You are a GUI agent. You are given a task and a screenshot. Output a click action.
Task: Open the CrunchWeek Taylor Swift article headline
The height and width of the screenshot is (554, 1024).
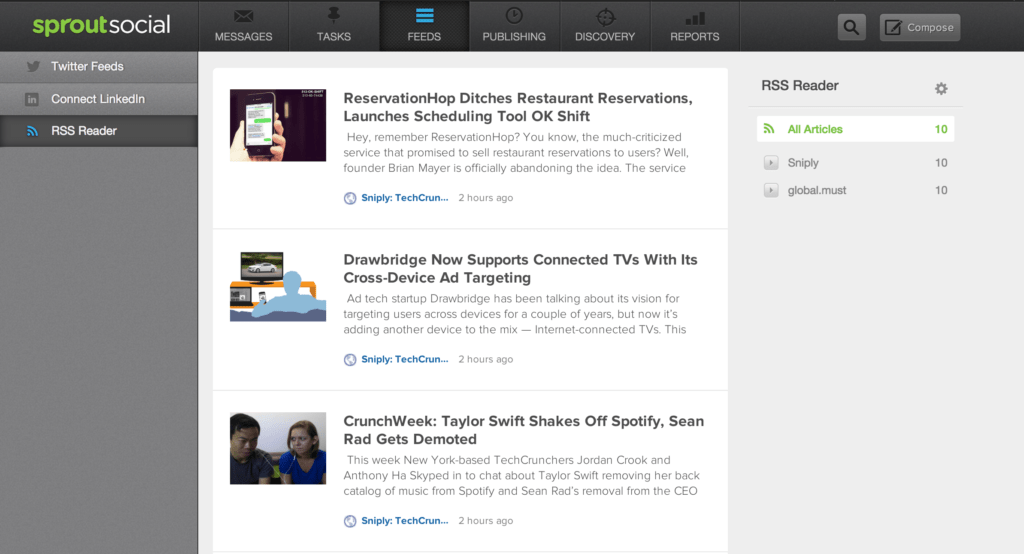point(523,430)
